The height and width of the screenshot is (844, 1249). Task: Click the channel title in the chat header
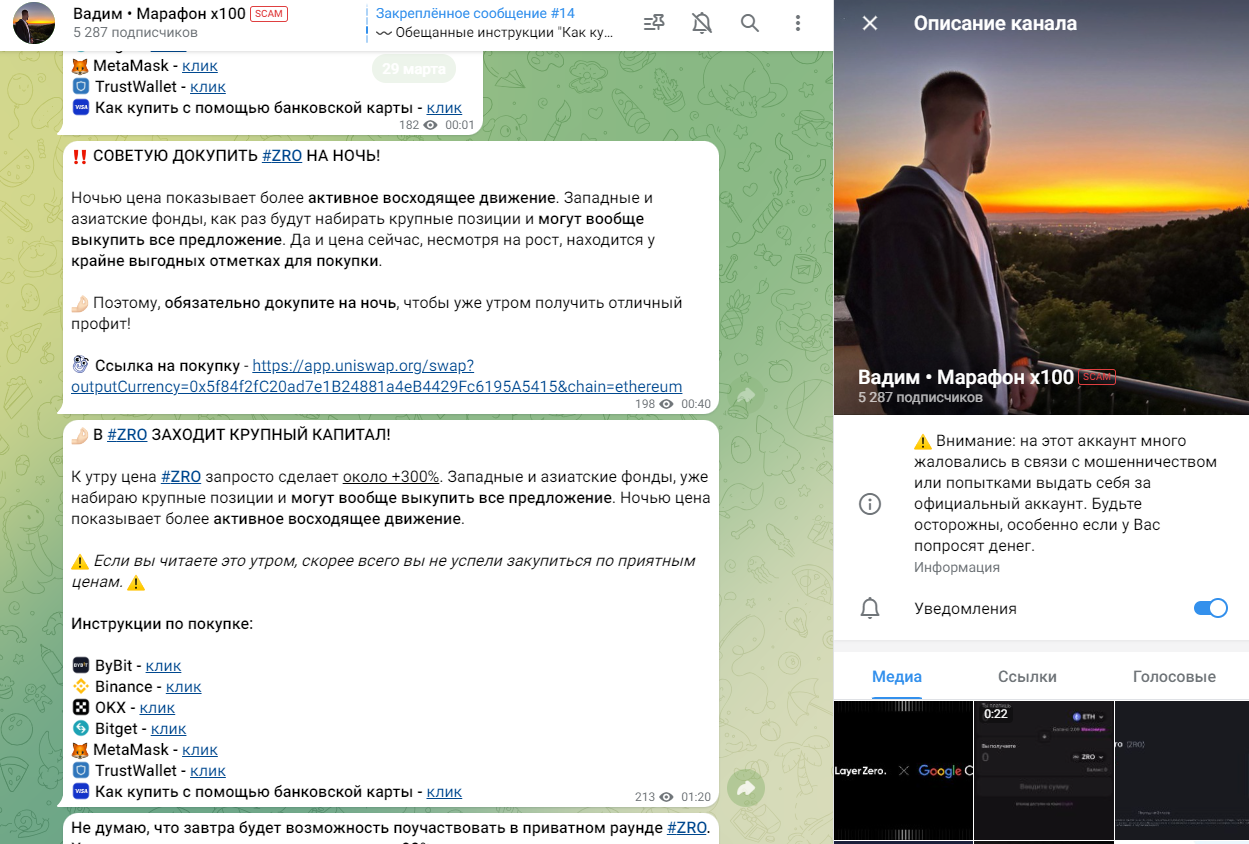click(x=159, y=14)
